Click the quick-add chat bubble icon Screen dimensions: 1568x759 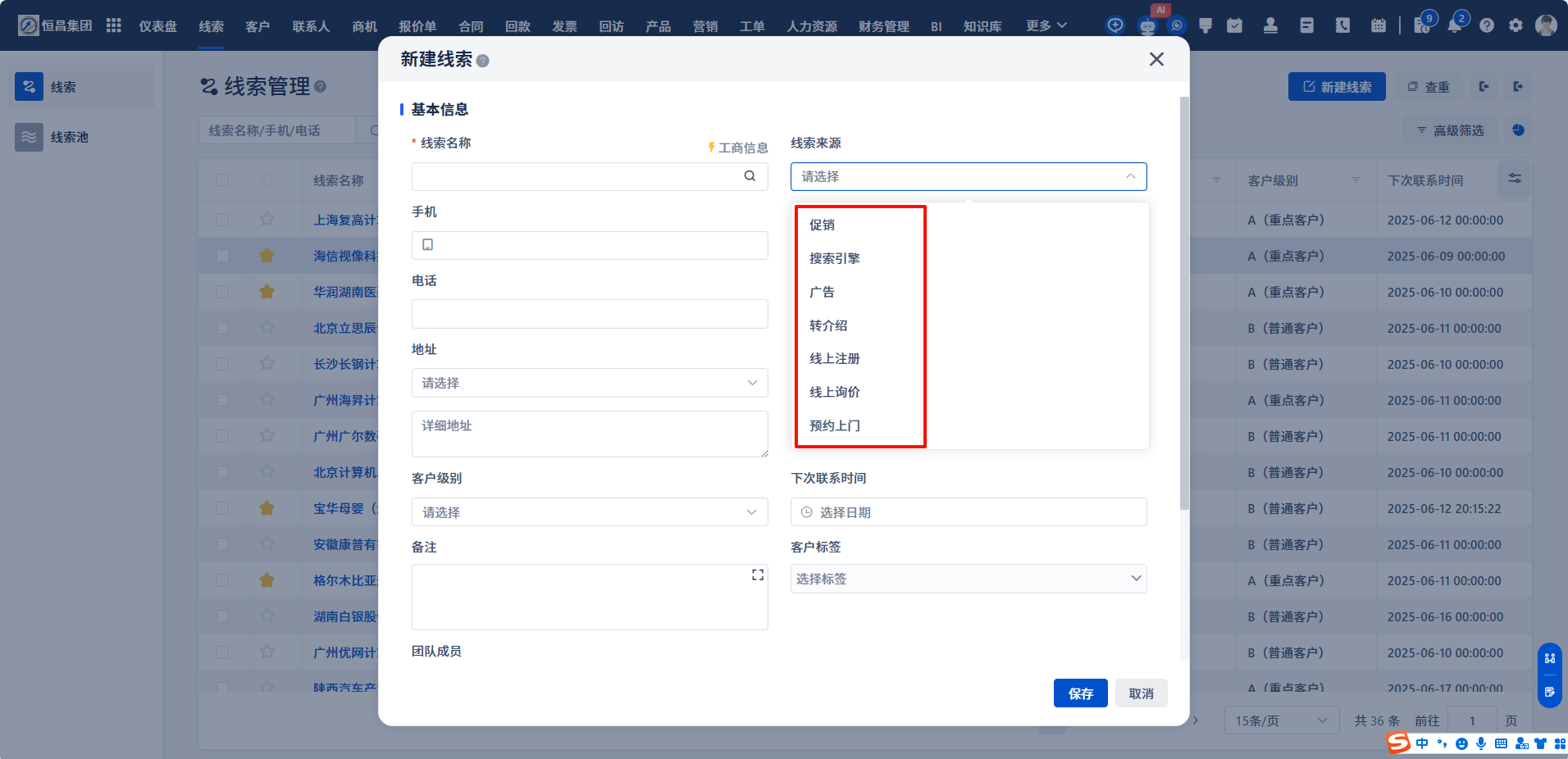(1115, 25)
